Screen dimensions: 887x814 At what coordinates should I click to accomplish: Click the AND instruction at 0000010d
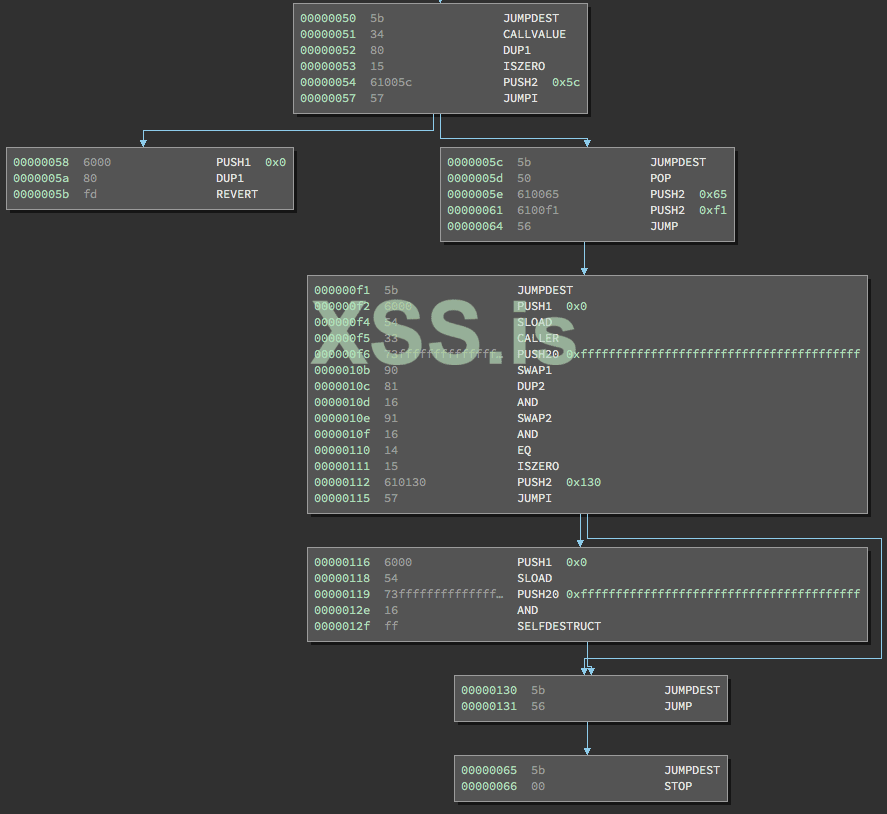(527, 402)
